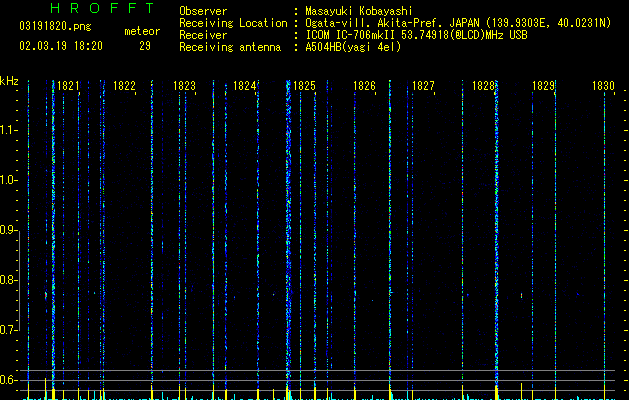
Task: Click the meteor count 29
Action: (145, 46)
